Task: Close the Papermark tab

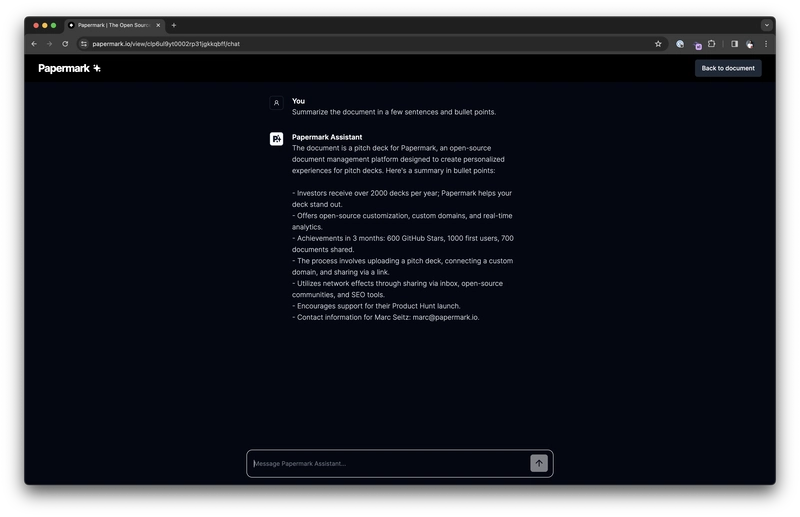Action: (x=158, y=25)
